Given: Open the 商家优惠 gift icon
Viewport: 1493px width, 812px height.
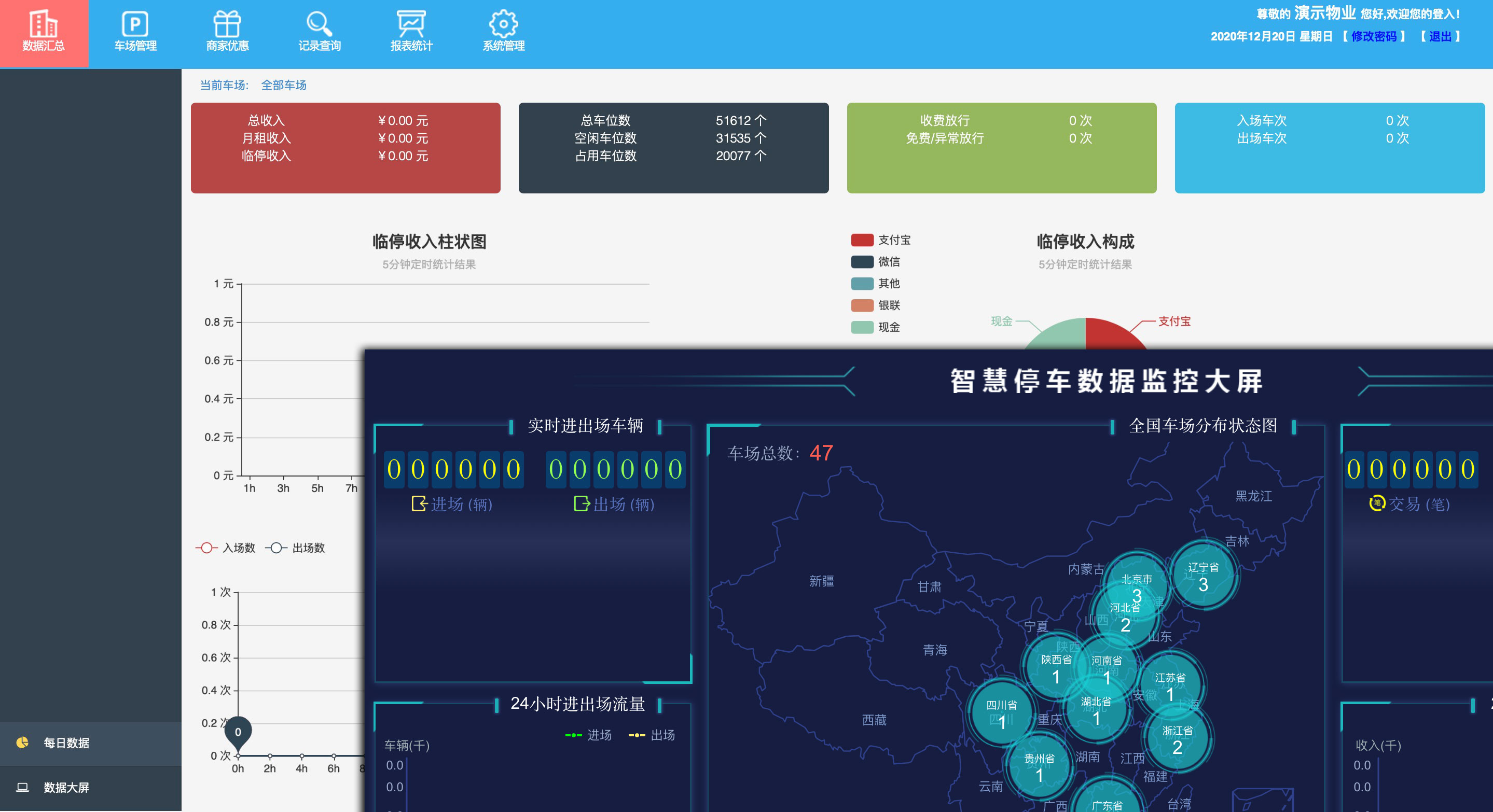Looking at the screenshot, I should (x=227, y=24).
